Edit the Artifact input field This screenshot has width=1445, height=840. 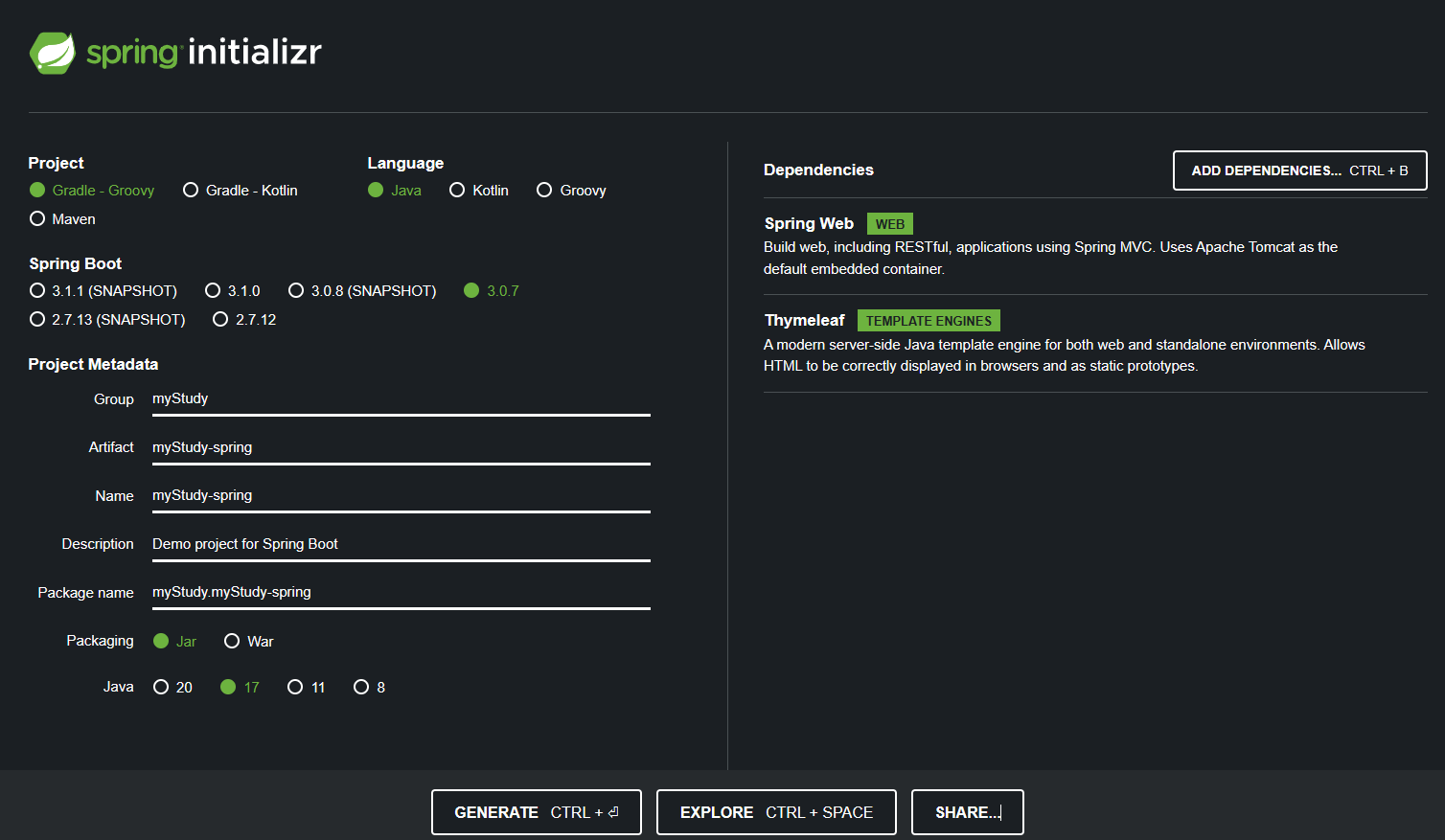tap(401, 448)
